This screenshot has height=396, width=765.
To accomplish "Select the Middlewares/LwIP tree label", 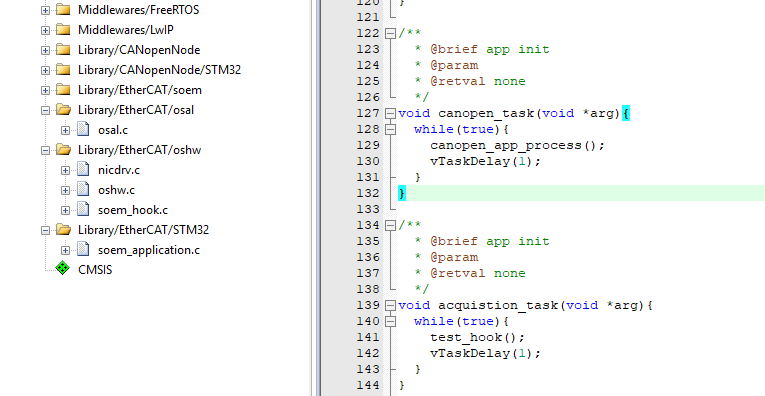I will [x=126, y=30].
